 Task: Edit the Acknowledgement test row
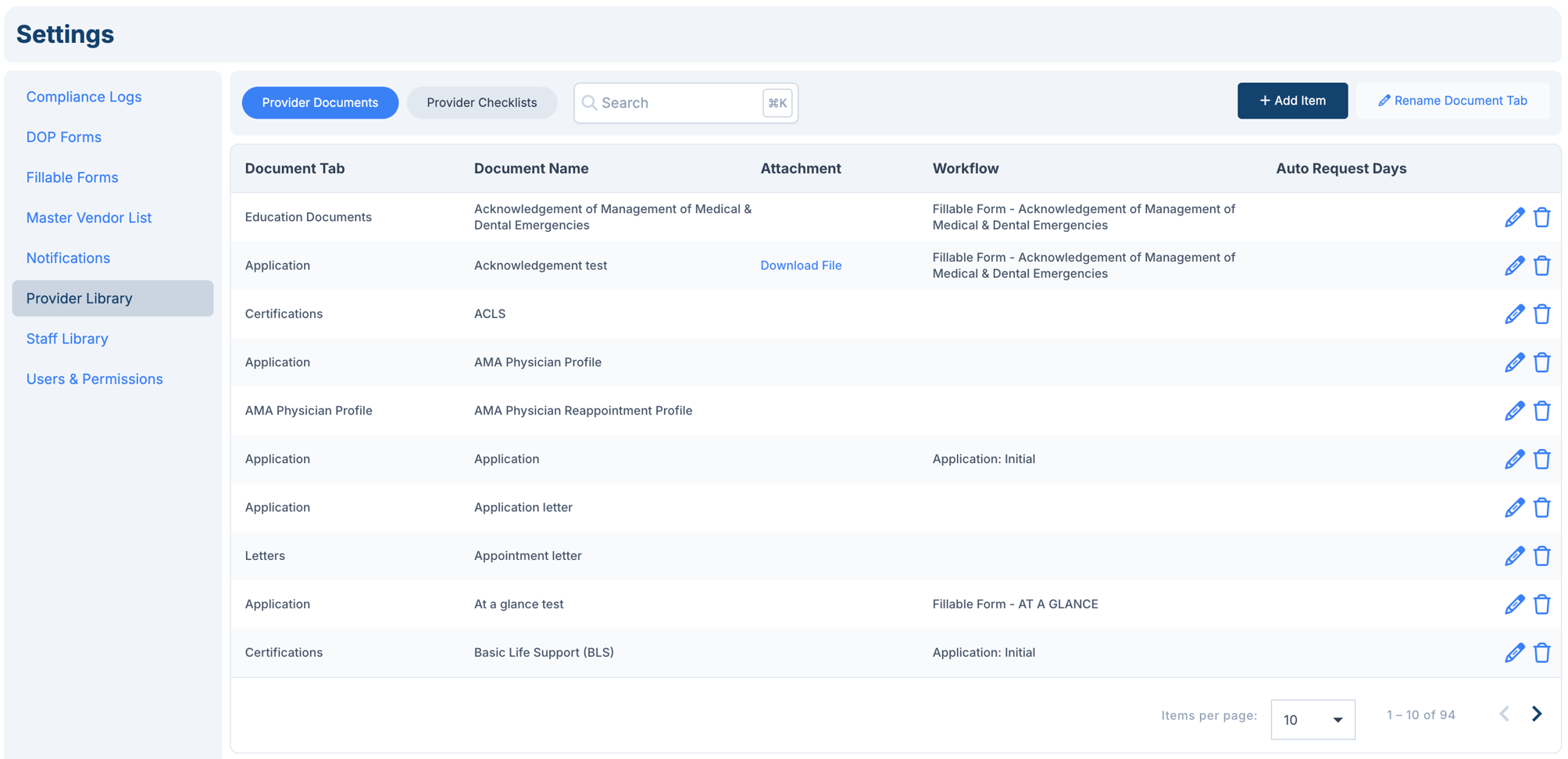1514,265
